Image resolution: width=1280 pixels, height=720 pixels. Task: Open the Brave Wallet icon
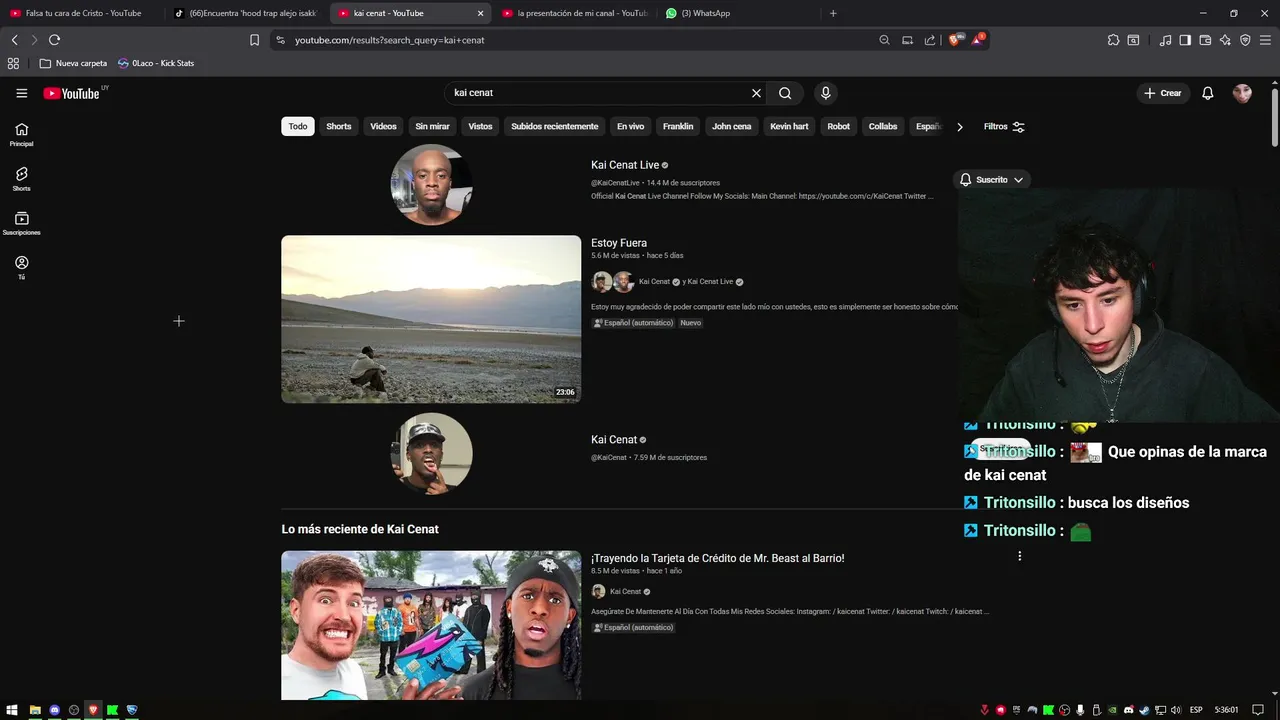[x=1205, y=40]
